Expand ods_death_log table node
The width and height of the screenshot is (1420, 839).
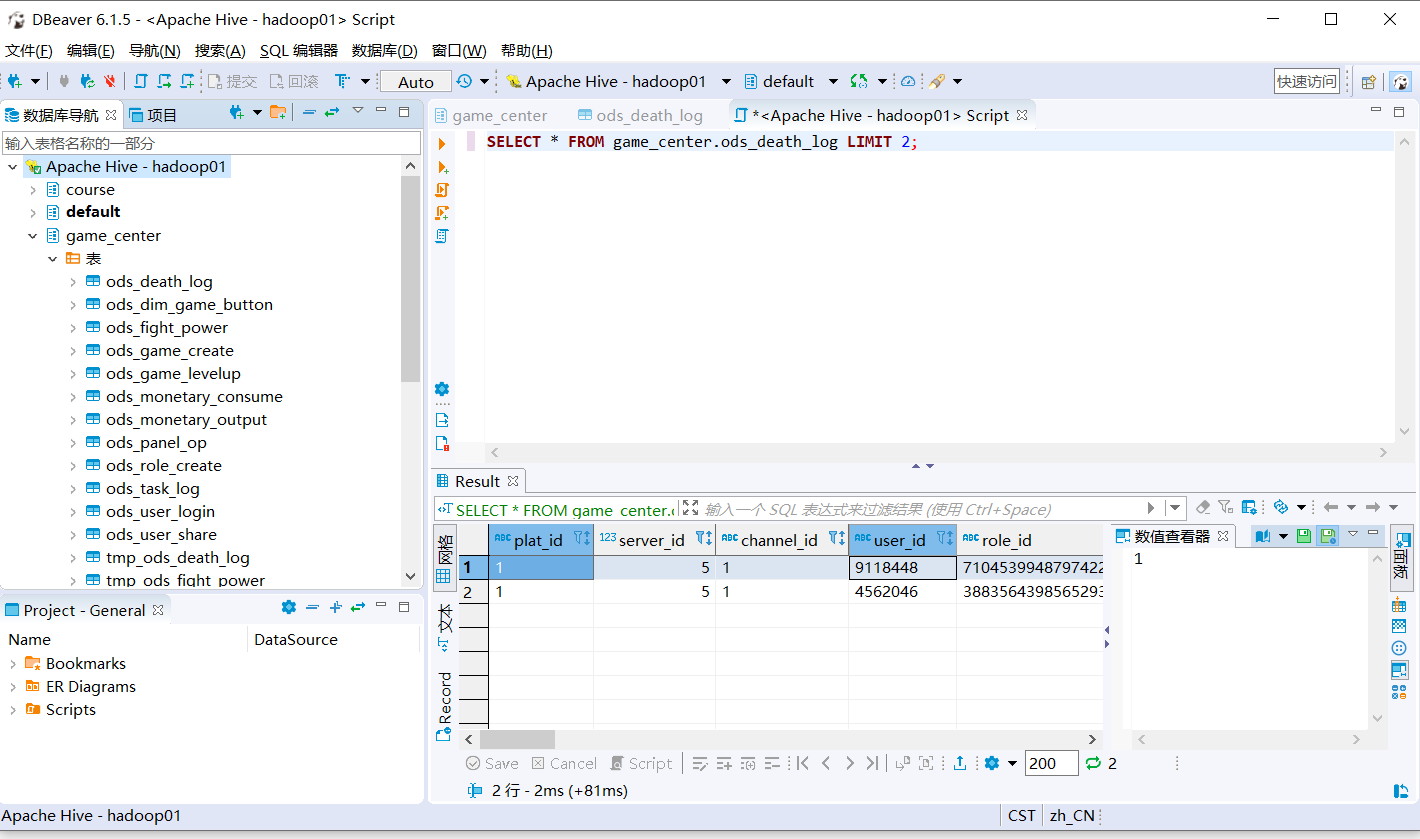pos(73,282)
